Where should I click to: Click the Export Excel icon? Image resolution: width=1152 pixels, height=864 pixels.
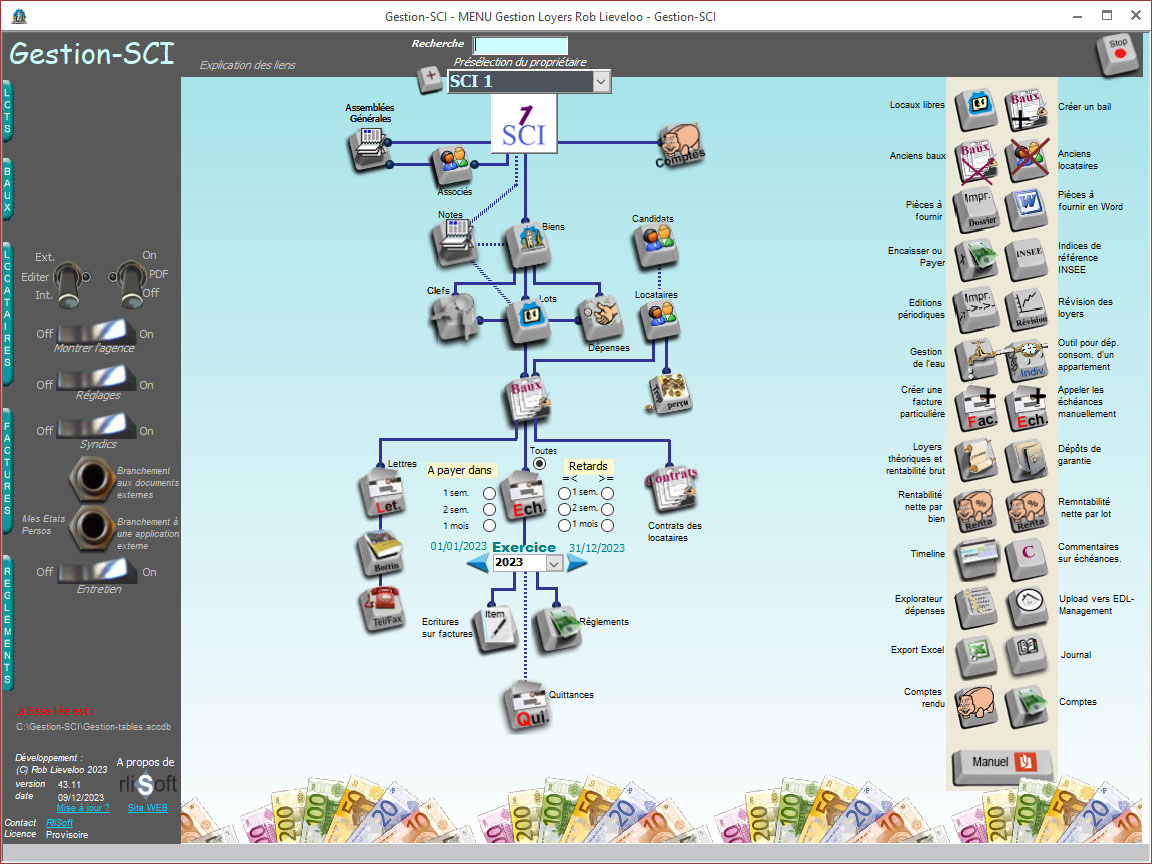coord(975,654)
